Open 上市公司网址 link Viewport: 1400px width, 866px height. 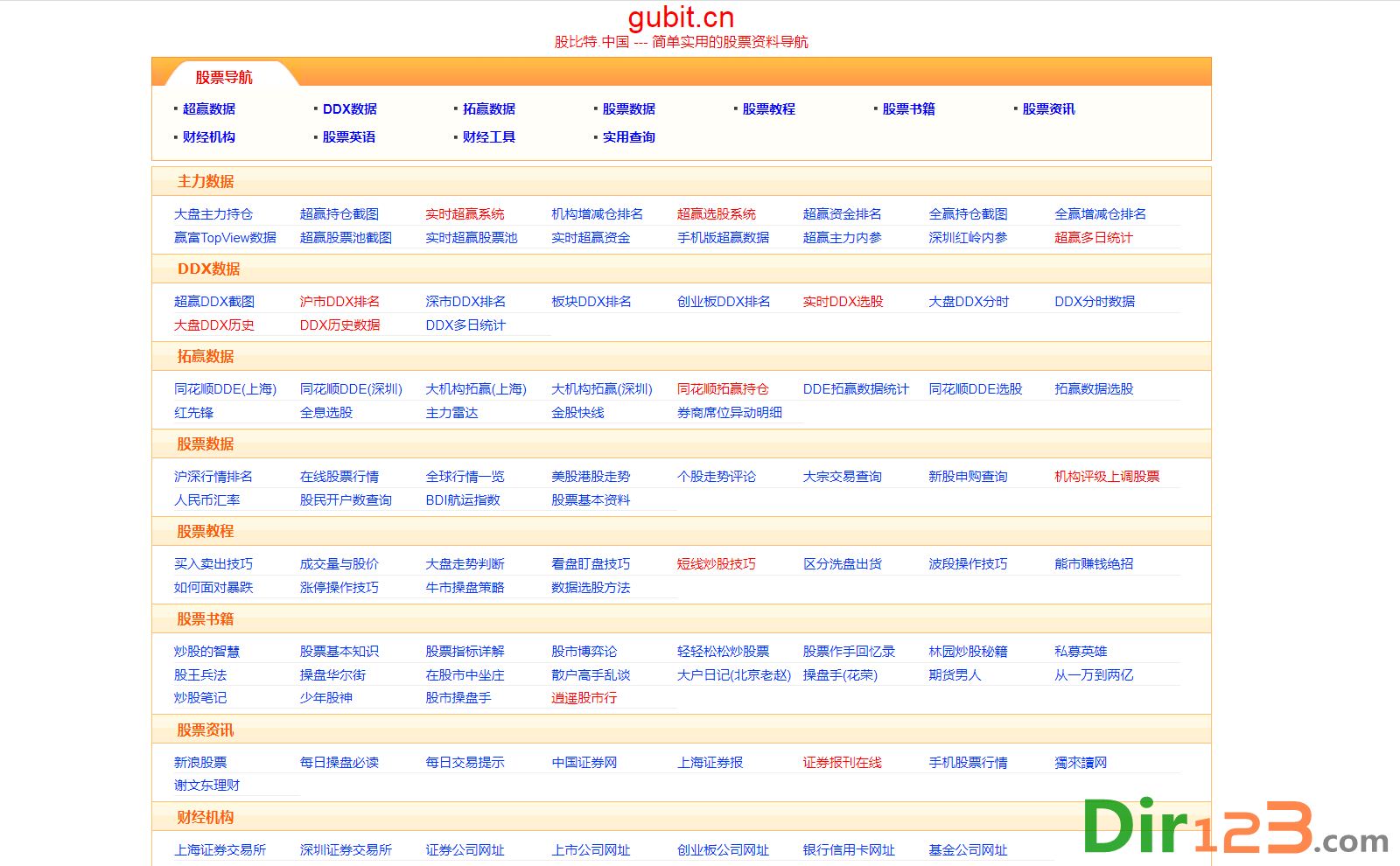tap(591, 850)
